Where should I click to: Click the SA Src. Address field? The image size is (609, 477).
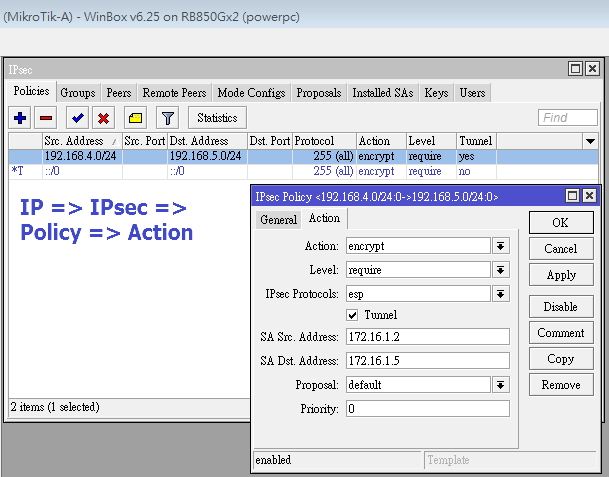click(428, 336)
